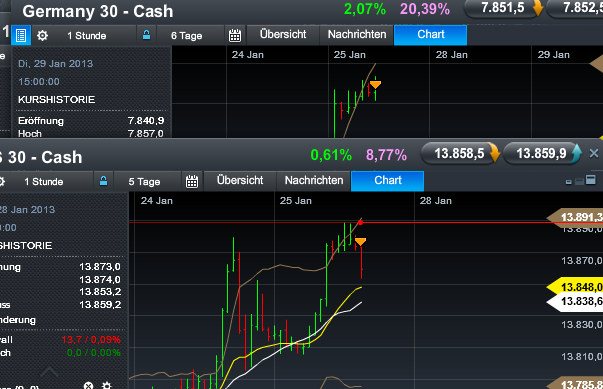
Task: Click the 13.870,0 axis label
Action: (582, 261)
